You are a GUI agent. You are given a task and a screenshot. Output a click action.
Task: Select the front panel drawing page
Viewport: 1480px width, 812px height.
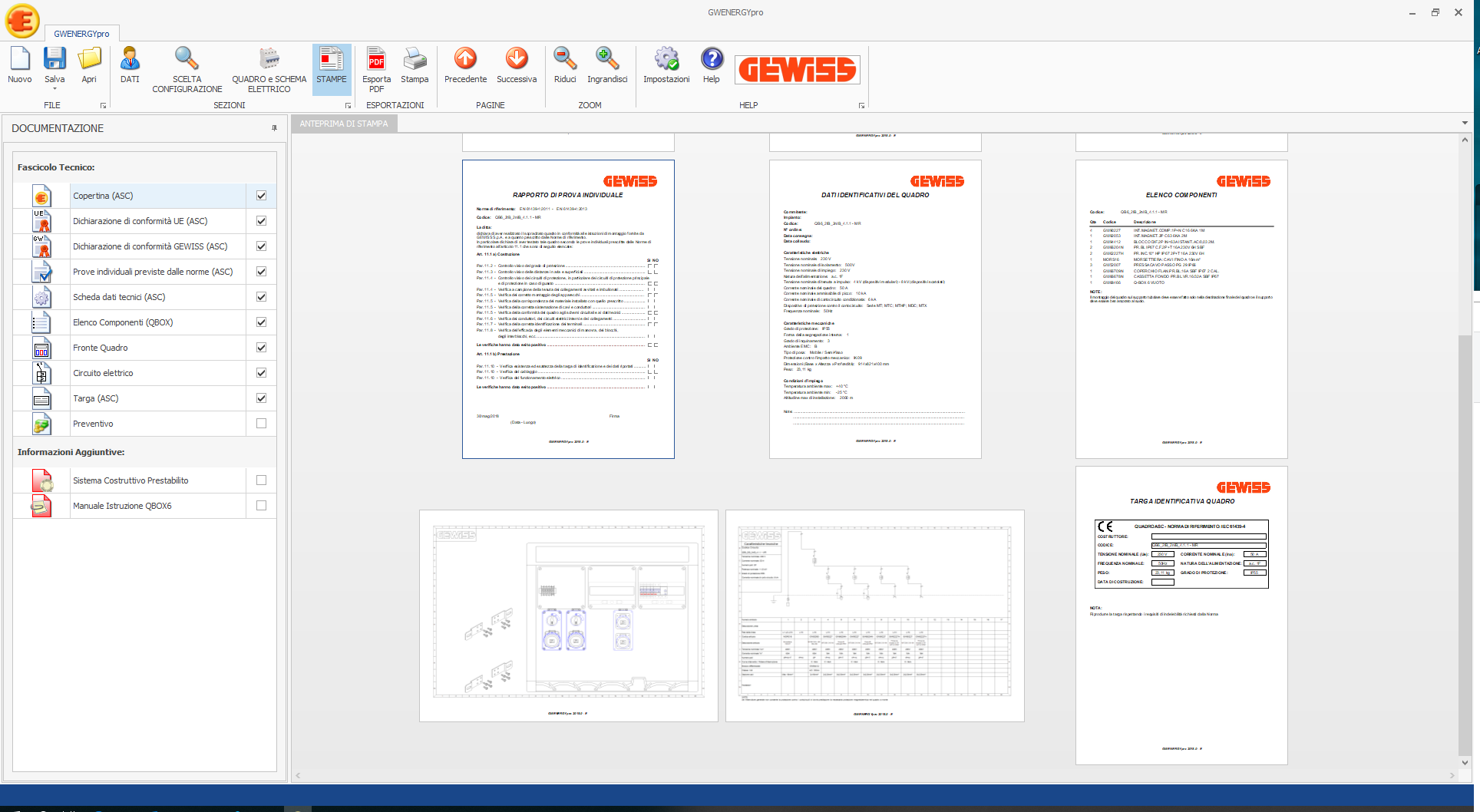click(x=569, y=616)
